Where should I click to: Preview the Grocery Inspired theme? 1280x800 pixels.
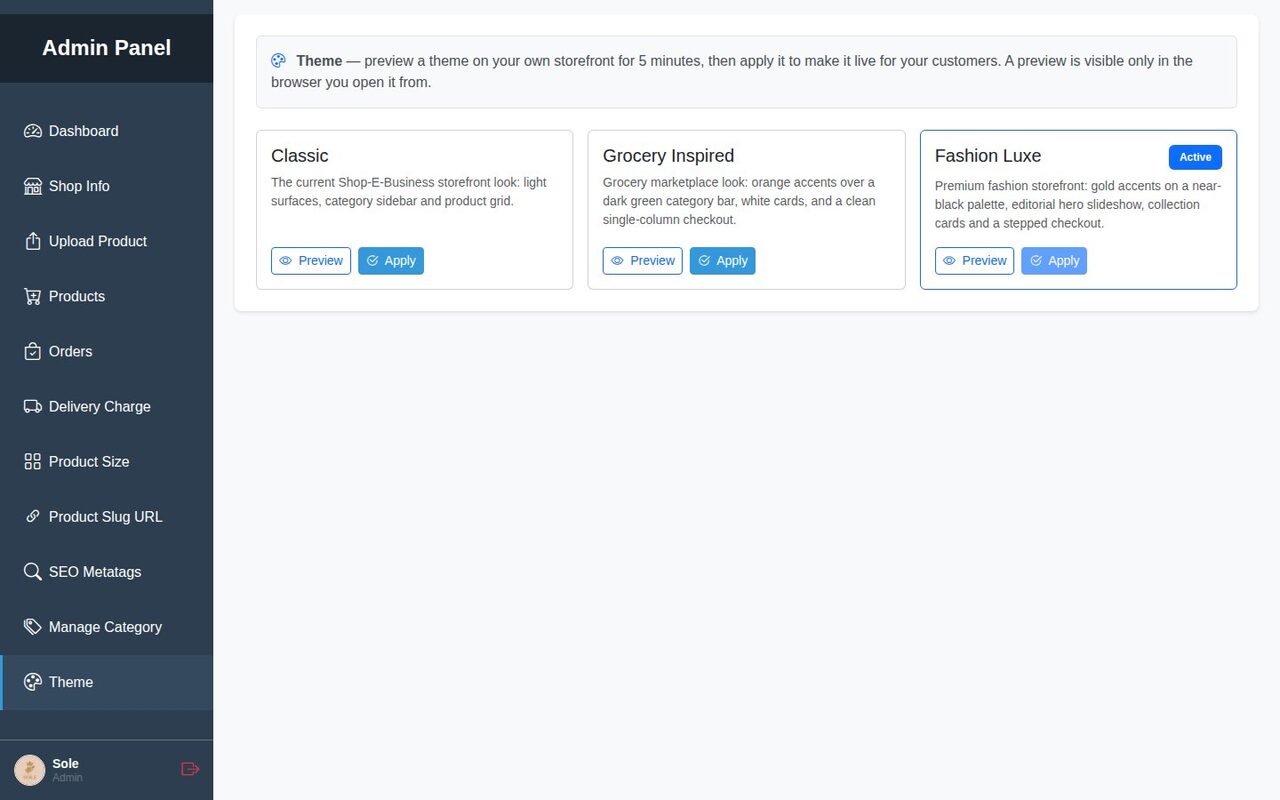tap(643, 261)
